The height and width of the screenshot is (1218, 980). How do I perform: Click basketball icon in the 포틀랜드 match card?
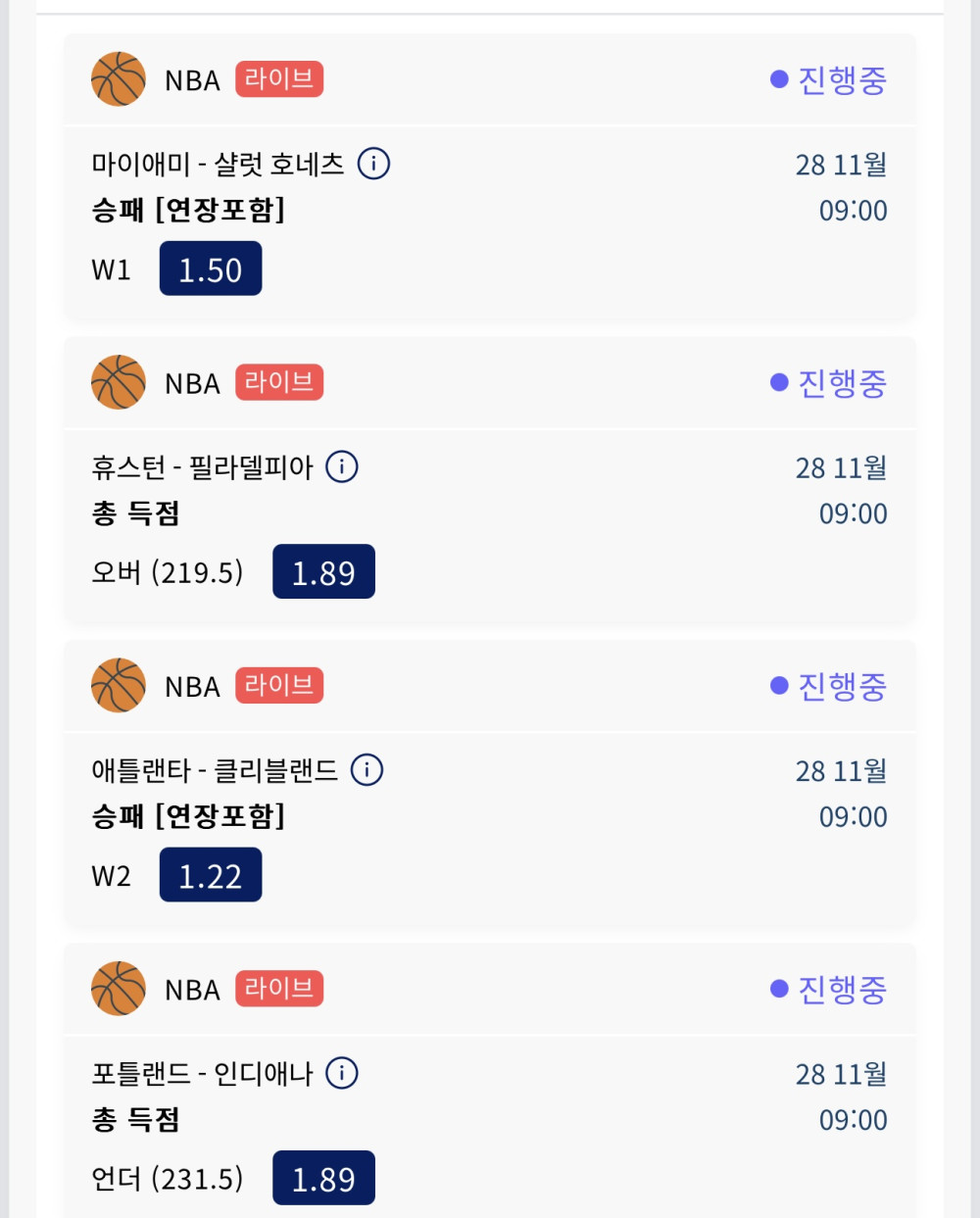pos(119,989)
